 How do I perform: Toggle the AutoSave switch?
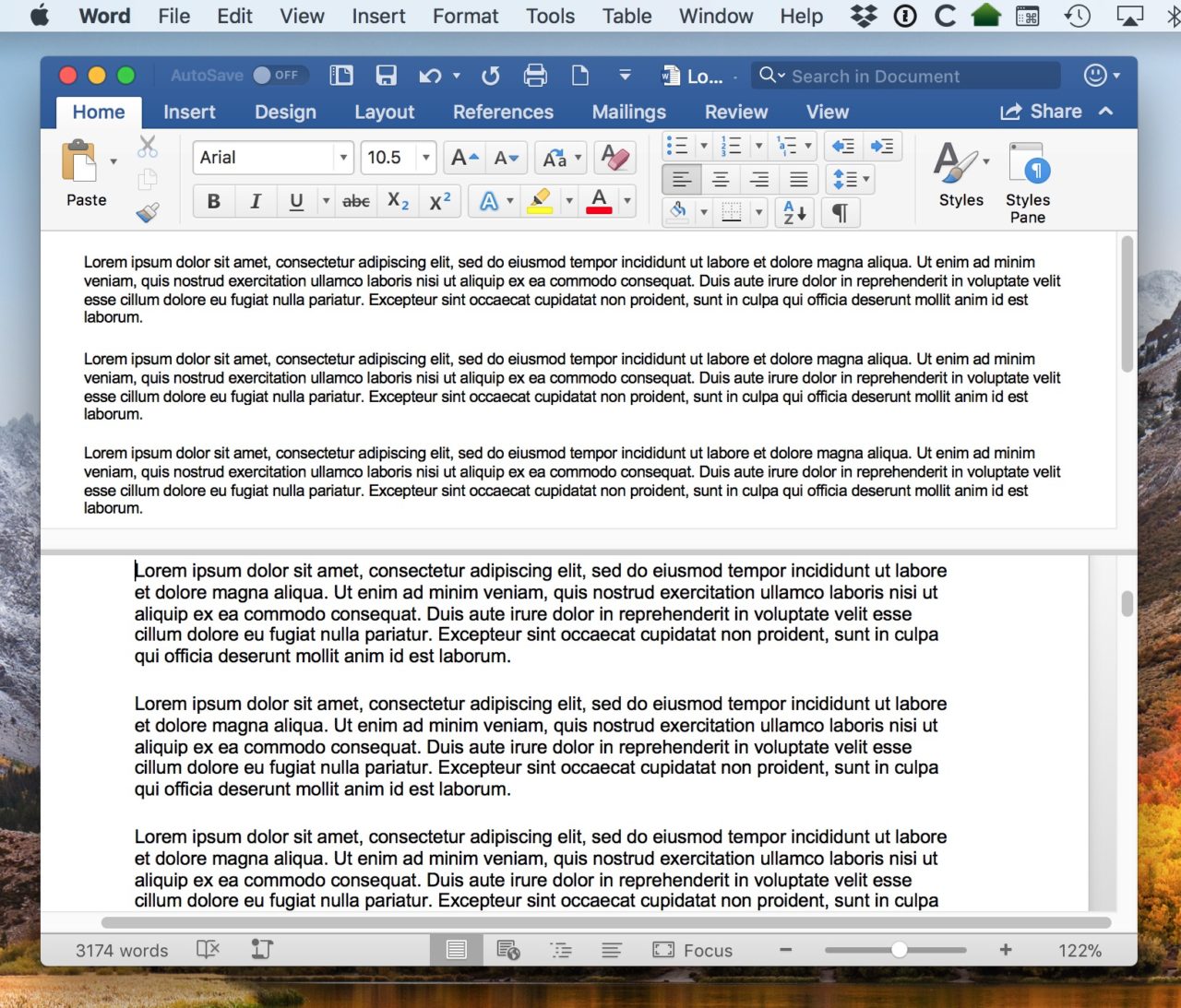pyautogui.click(x=277, y=76)
